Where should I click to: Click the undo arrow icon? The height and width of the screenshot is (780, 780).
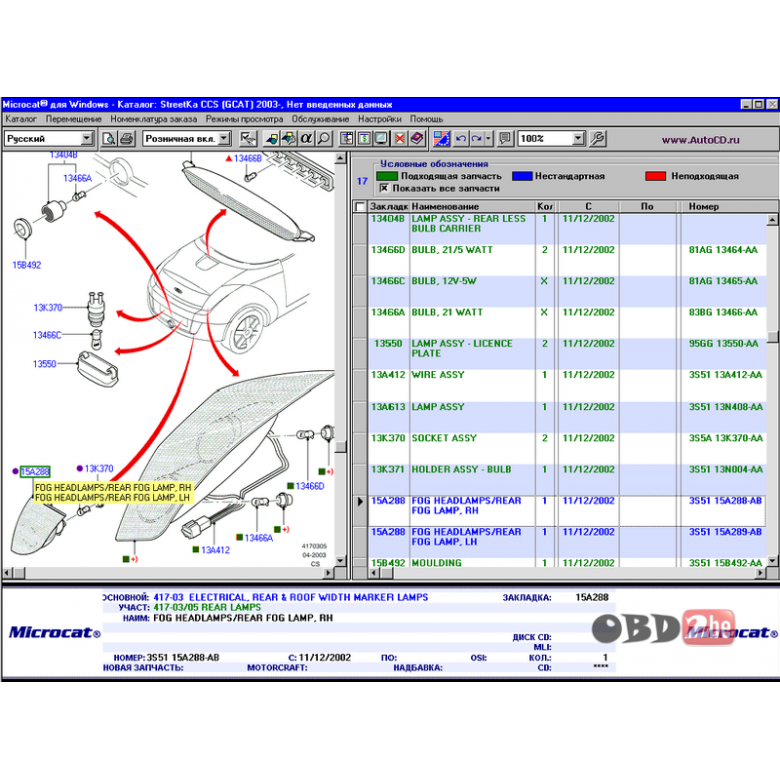461,138
